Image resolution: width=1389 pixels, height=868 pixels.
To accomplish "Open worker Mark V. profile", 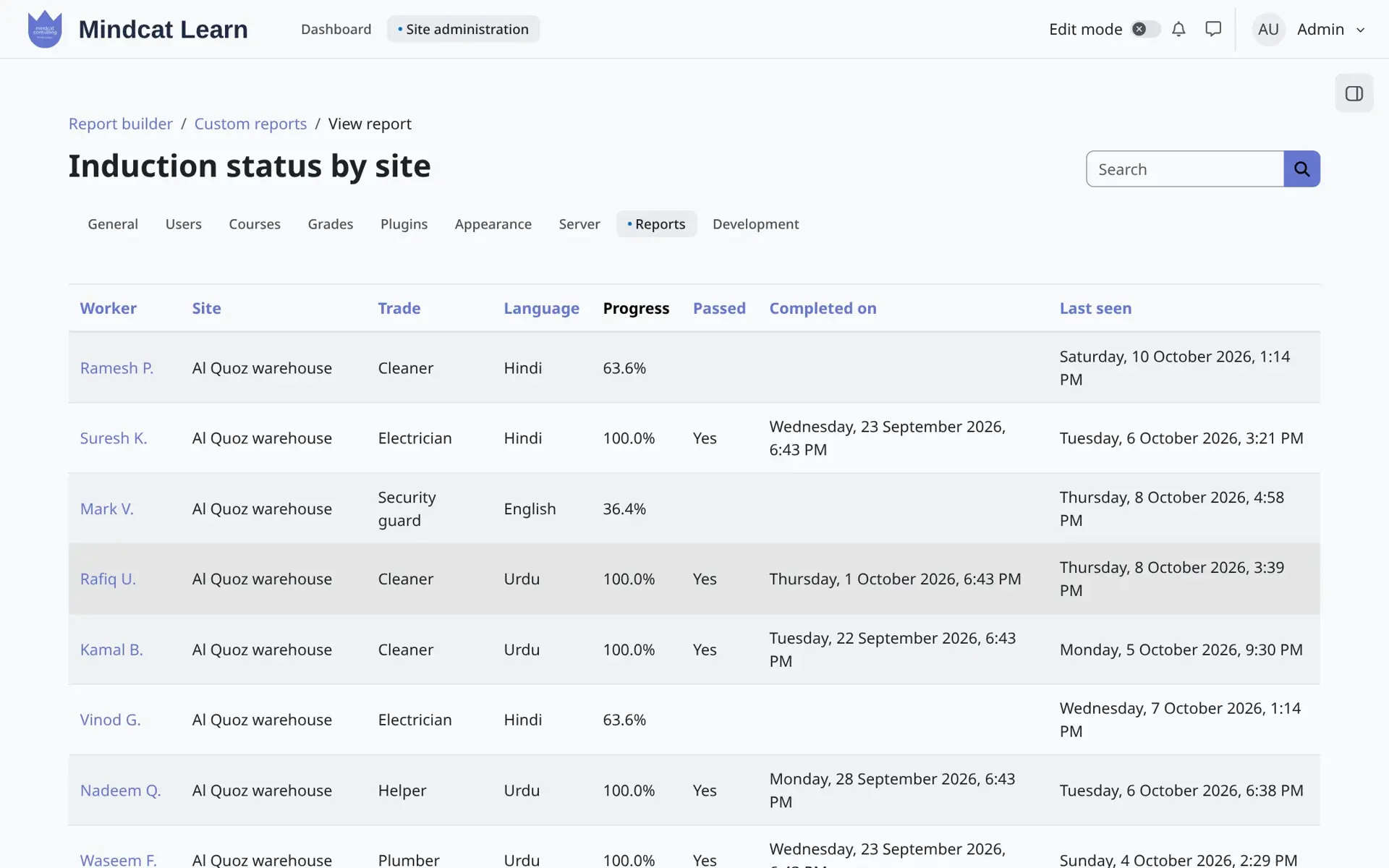I will (x=107, y=509).
